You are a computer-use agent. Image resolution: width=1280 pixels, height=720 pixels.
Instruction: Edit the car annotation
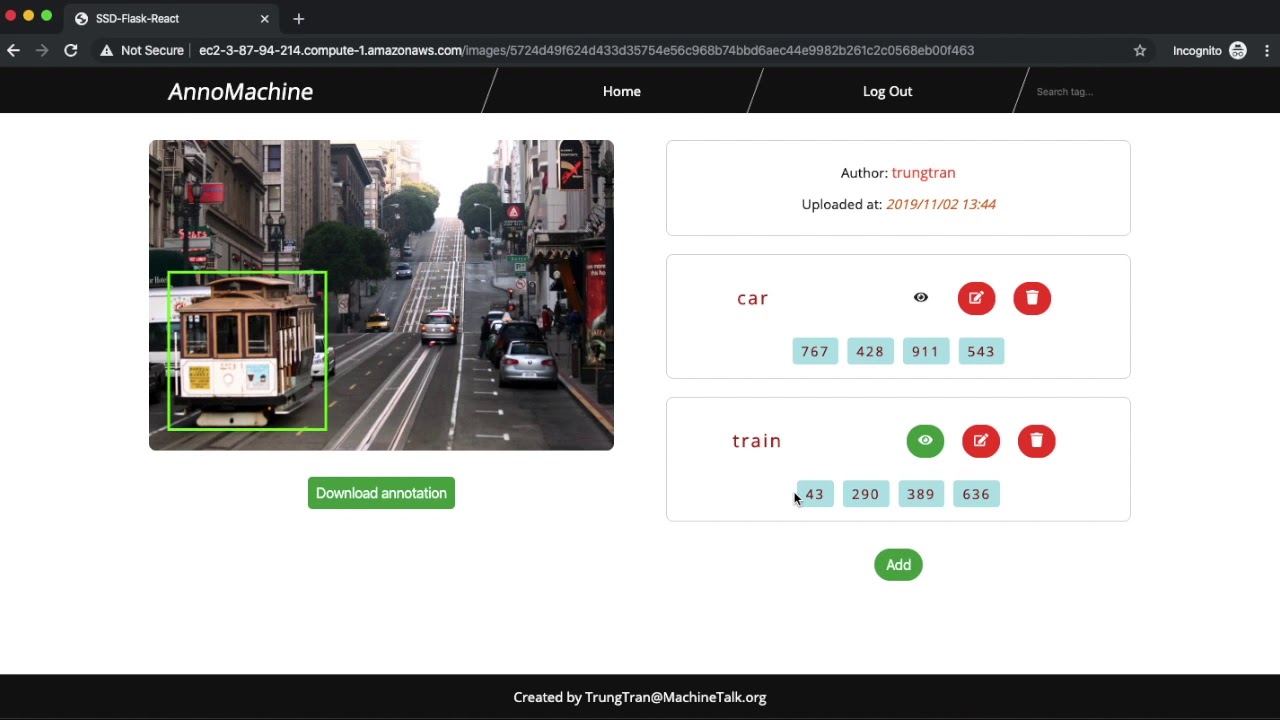coord(976,298)
